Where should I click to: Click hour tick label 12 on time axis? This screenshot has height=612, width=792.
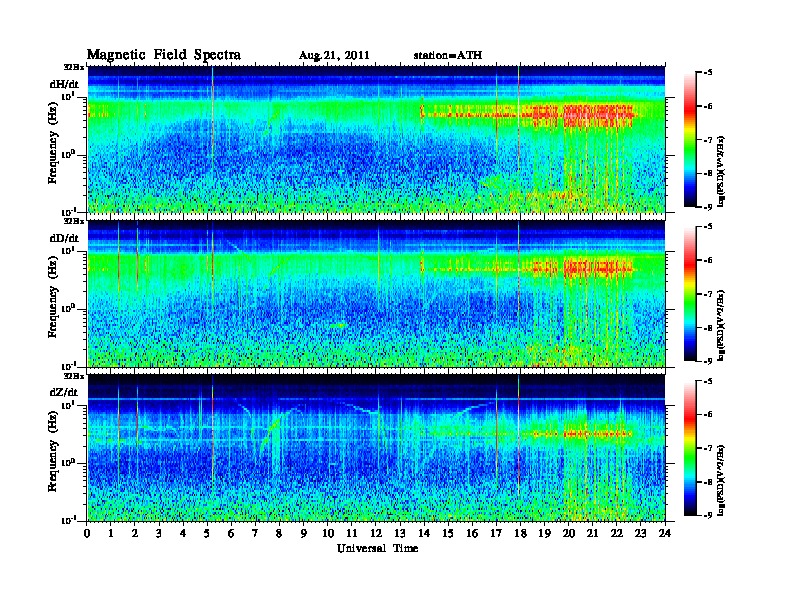376,533
